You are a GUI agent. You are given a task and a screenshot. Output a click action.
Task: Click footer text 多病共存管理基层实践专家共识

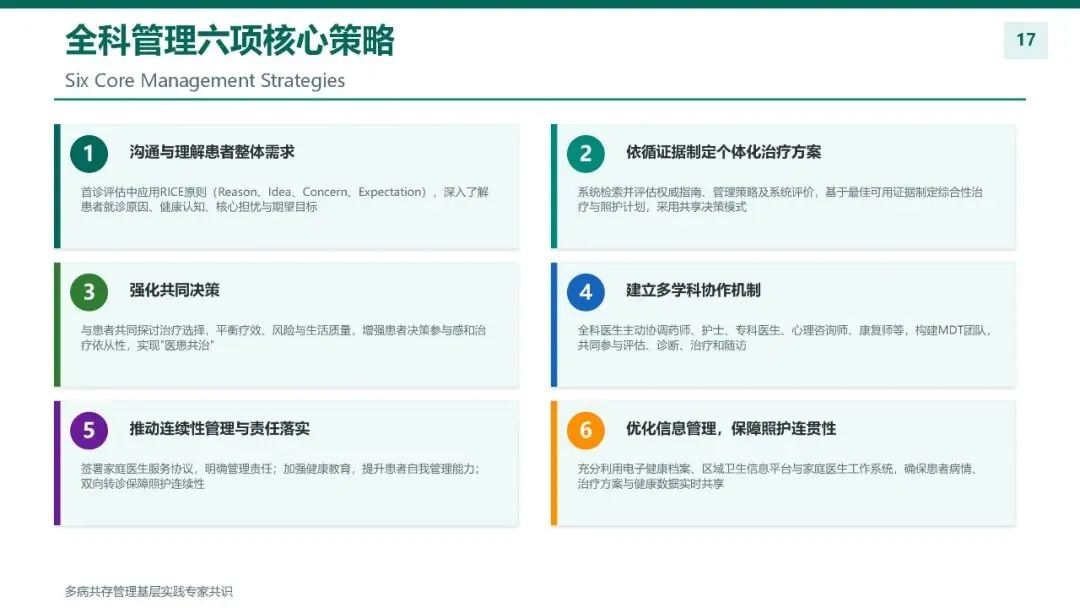(149, 591)
